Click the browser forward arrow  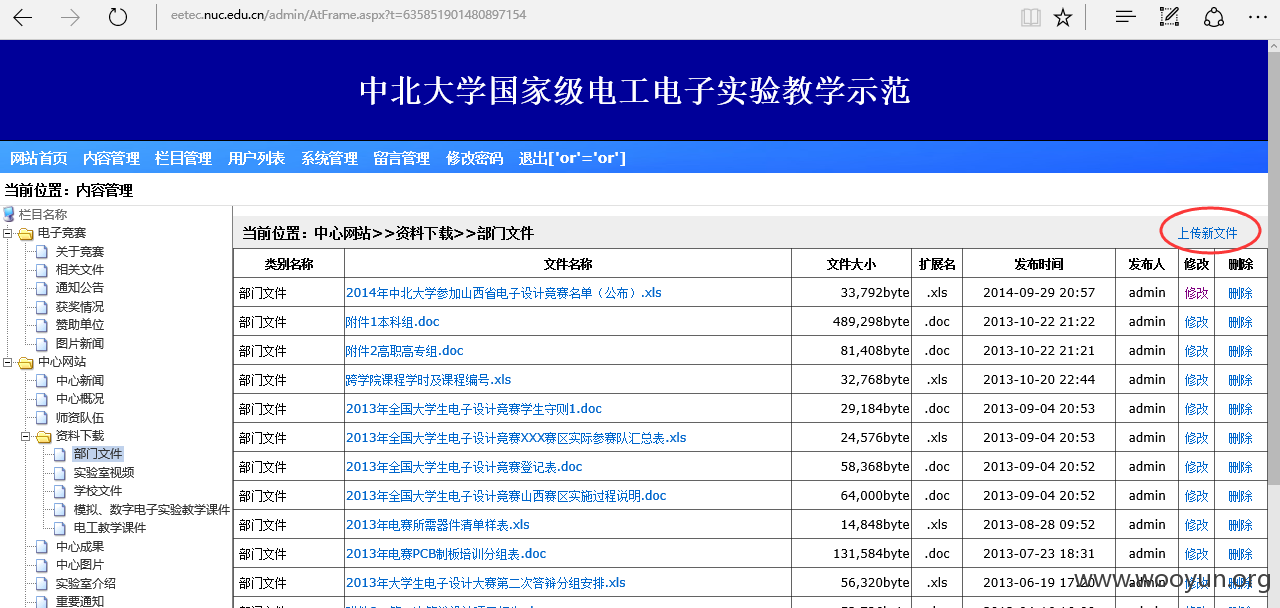[x=70, y=17]
